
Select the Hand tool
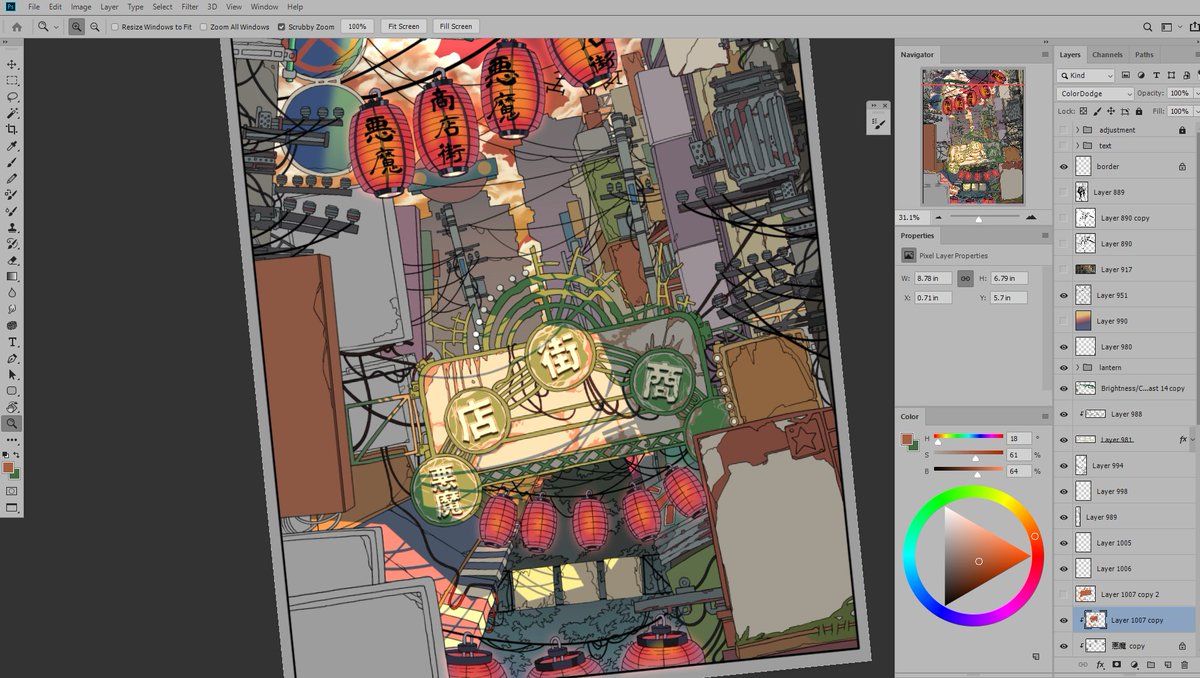point(12,407)
